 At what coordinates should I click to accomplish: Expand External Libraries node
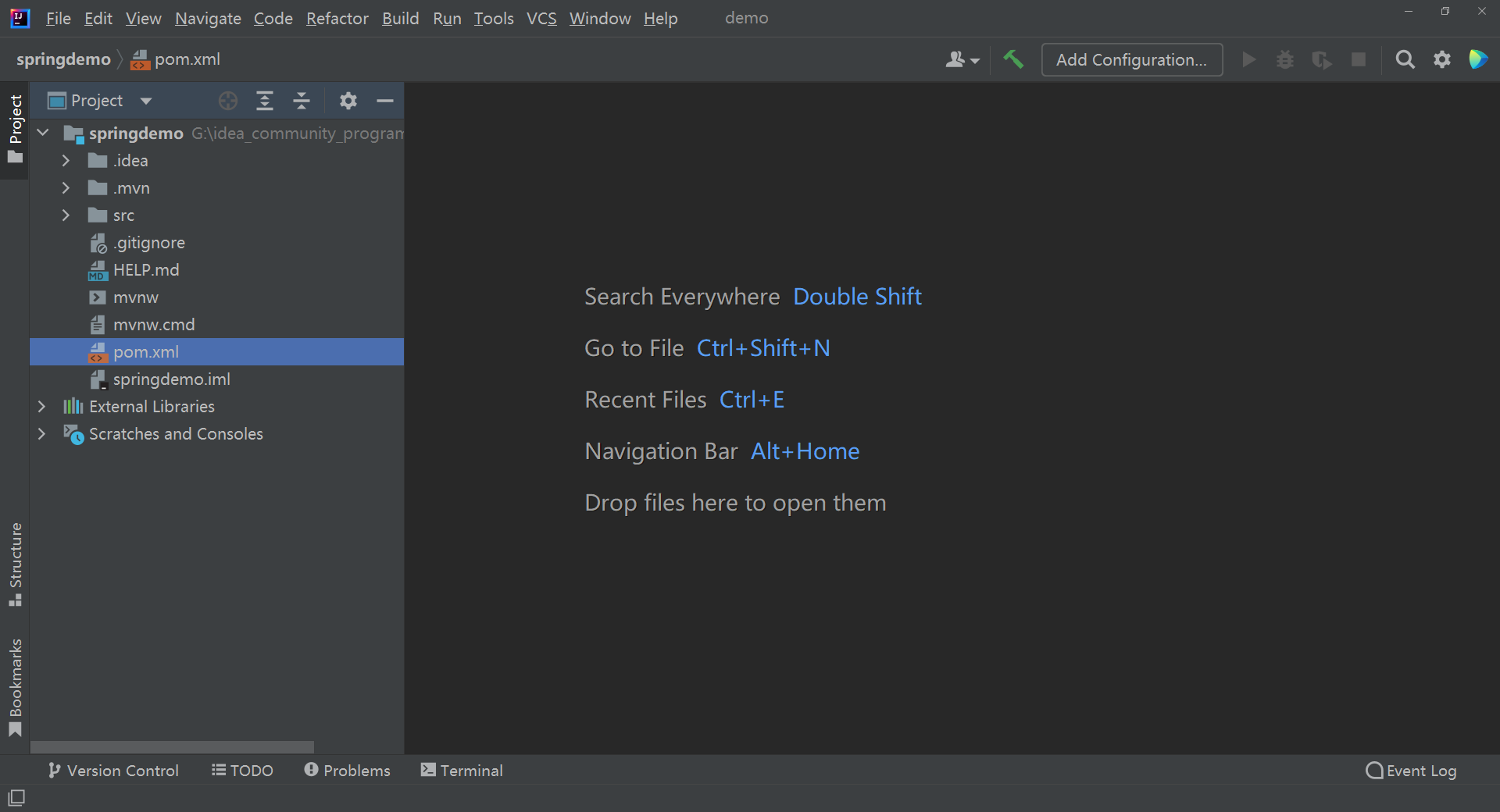41,407
